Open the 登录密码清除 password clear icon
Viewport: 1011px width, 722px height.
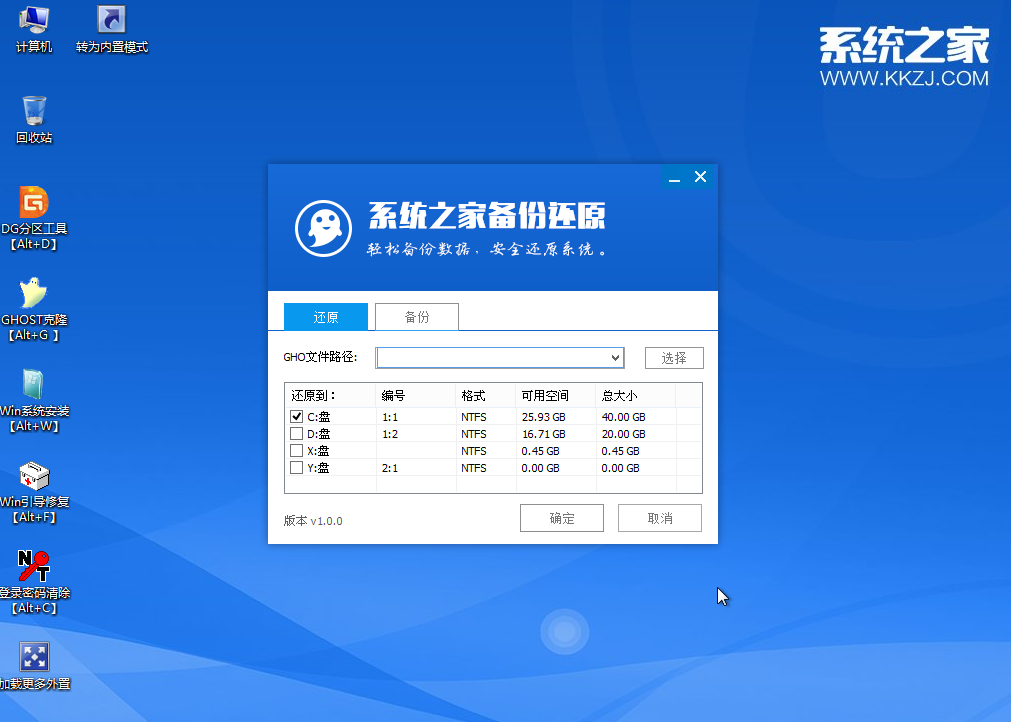tap(34, 566)
